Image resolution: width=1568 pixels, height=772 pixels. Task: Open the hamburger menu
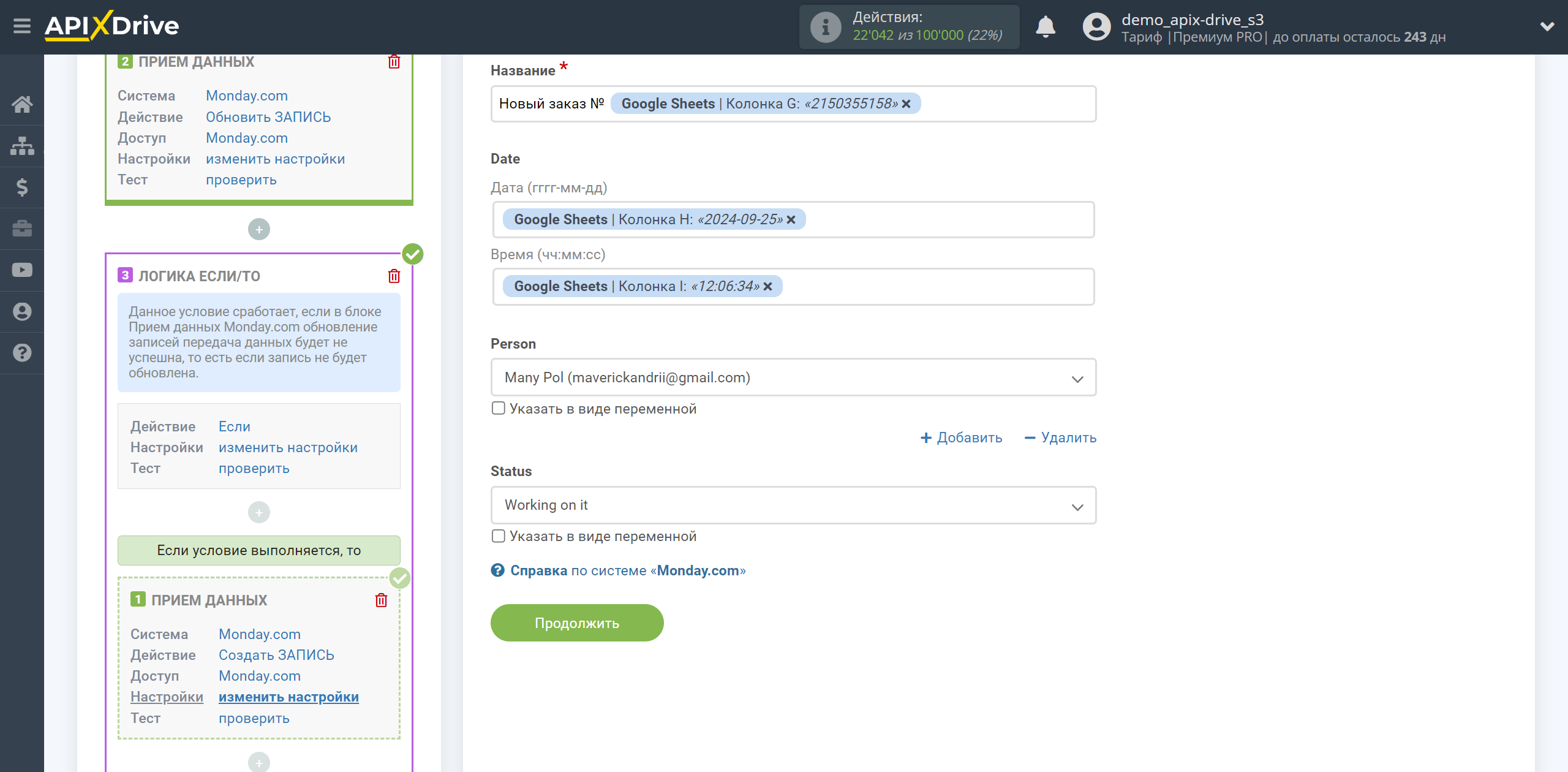pyautogui.click(x=22, y=26)
